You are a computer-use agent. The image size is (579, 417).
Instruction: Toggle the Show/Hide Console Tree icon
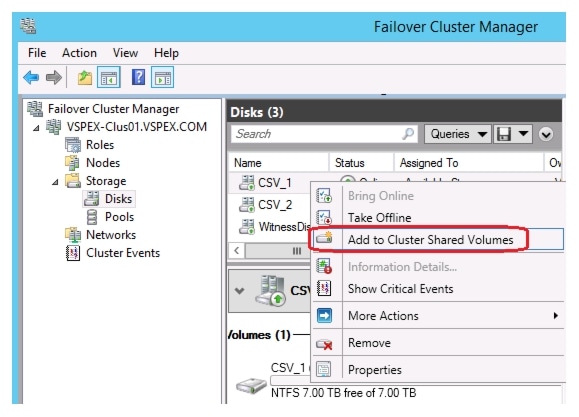[x=109, y=78]
